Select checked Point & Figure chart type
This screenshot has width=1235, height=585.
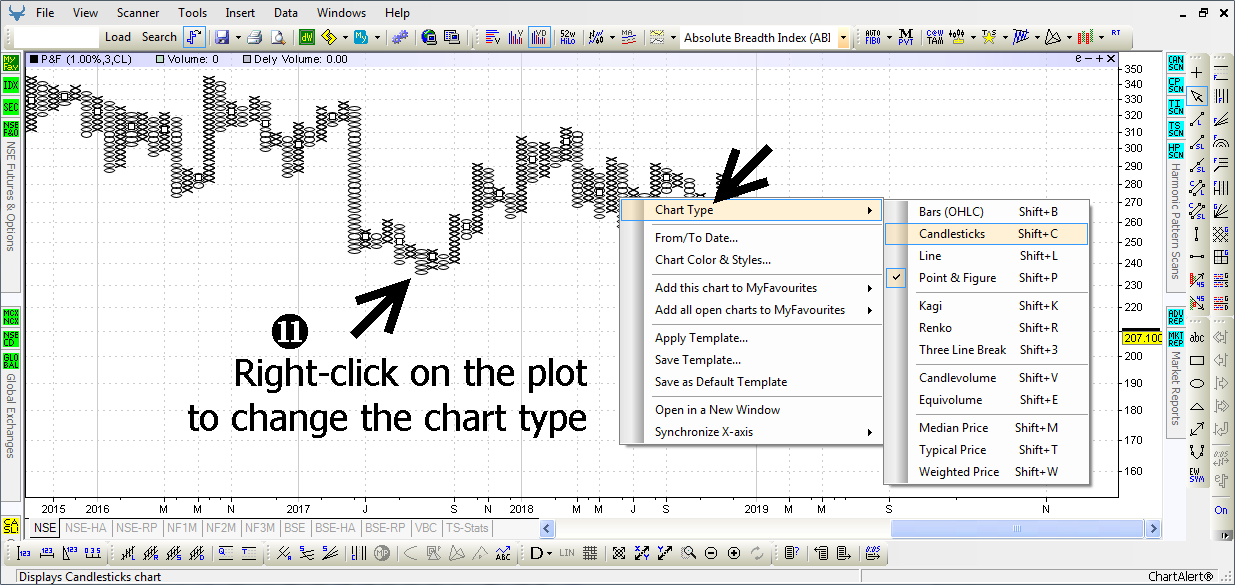pos(957,278)
